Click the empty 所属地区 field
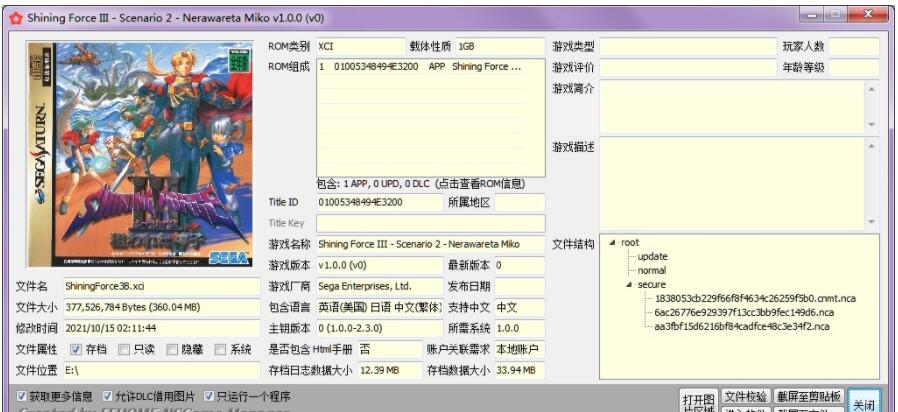The image size is (898, 412). (x=520, y=202)
